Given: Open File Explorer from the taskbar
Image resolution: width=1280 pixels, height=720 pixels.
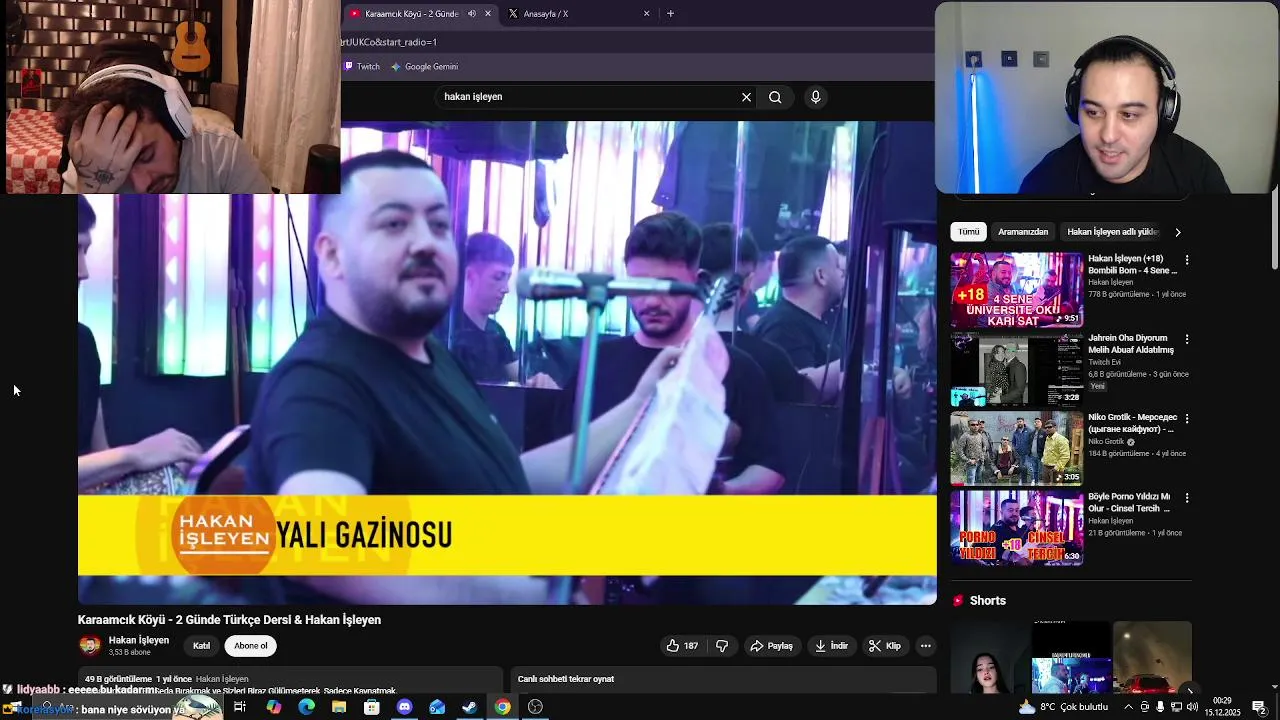Looking at the screenshot, I should click(x=339, y=707).
